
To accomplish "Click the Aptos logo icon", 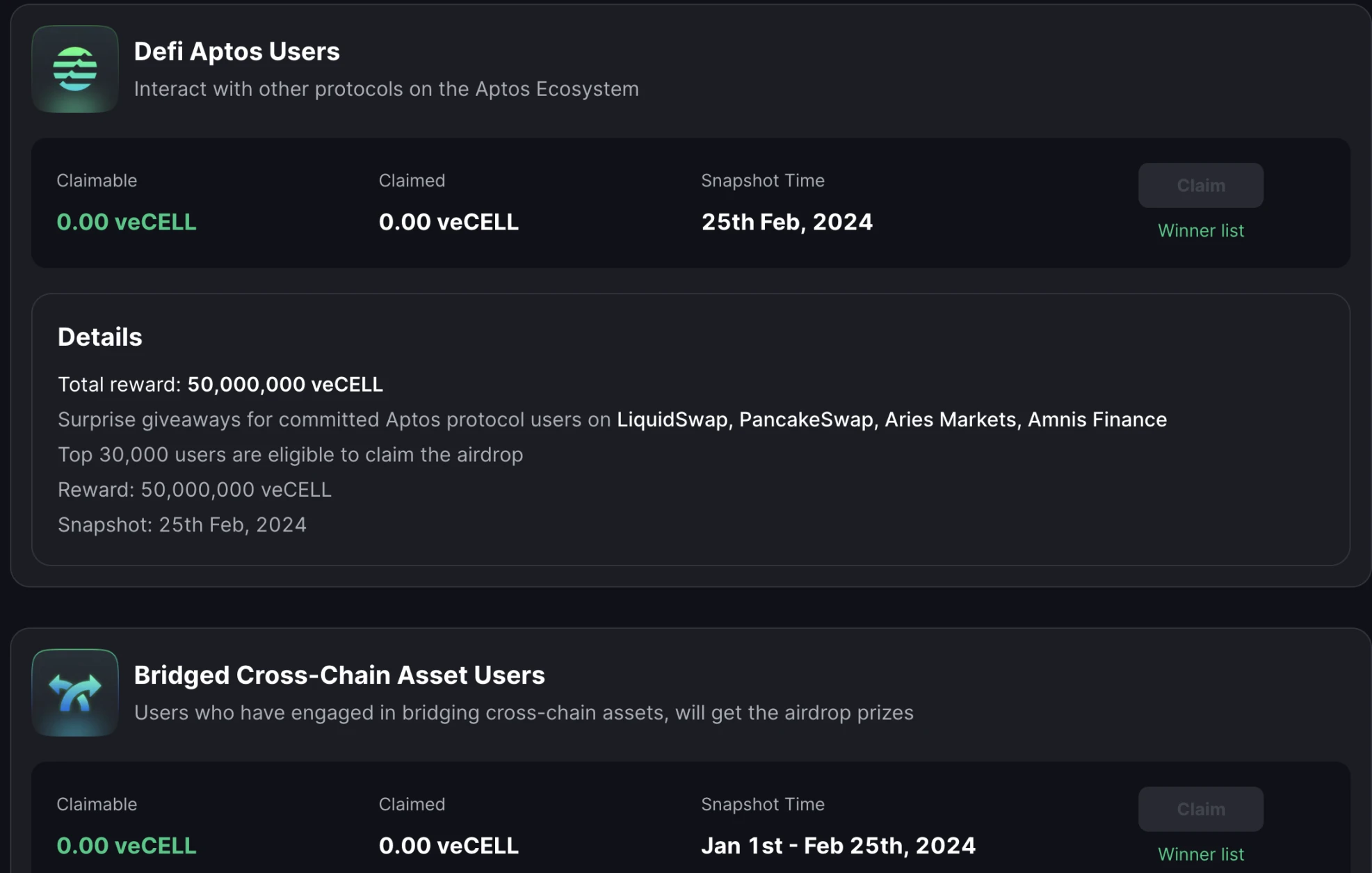I will pyautogui.click(x=75, y=69).
